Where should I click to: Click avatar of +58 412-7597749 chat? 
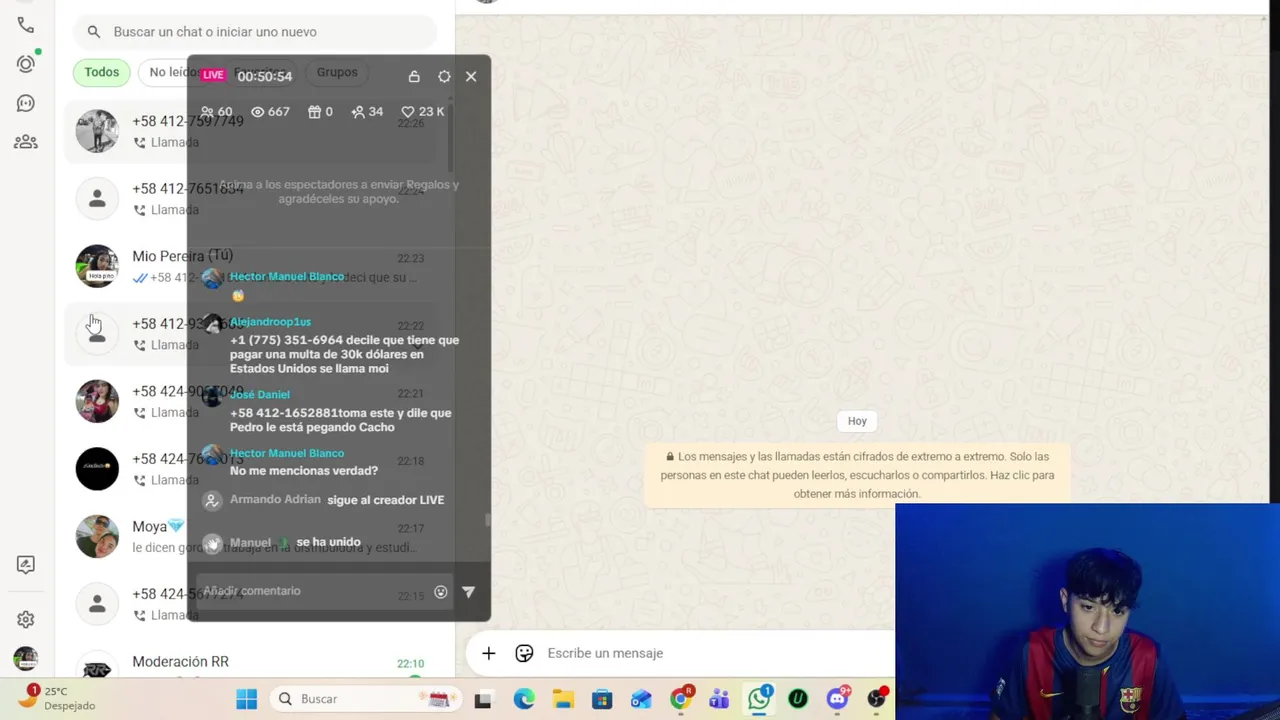pyautogui.click(x=97, y=131)
